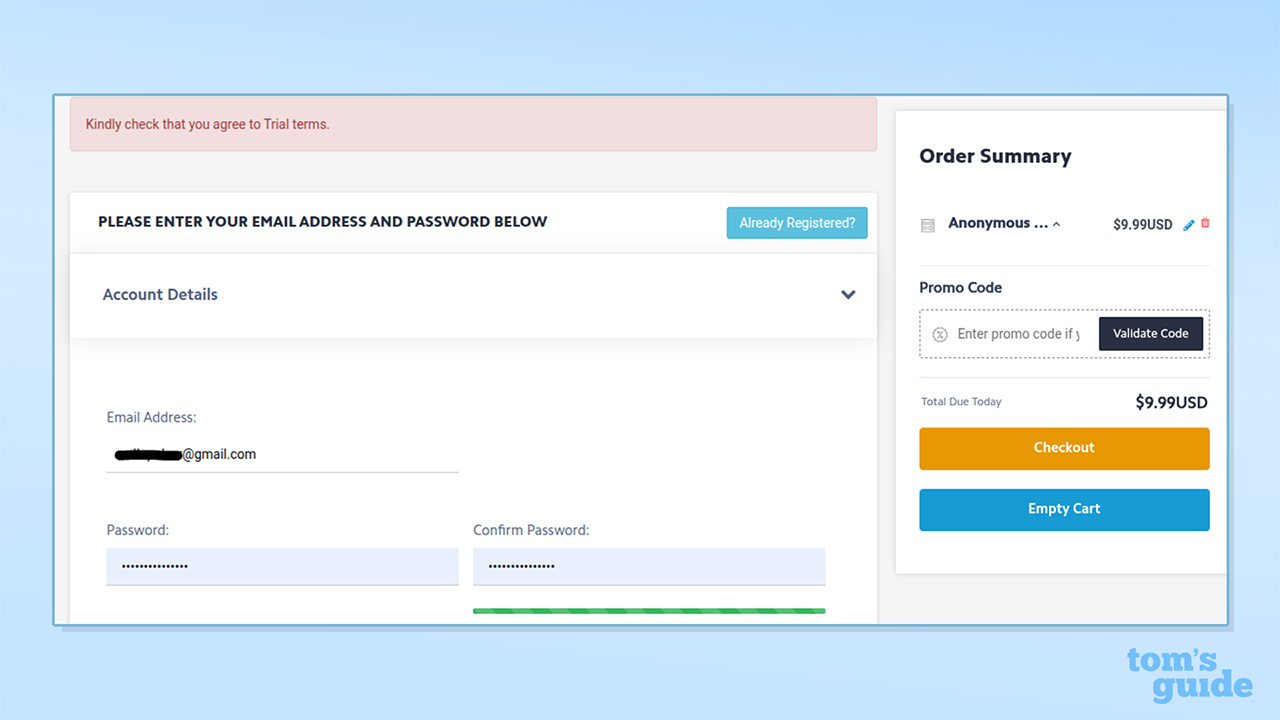Image resolution: width=1280 pixels, height=720 pixels.
Task: Click the Tom's Guide logo
Action: pos(1190,674)
